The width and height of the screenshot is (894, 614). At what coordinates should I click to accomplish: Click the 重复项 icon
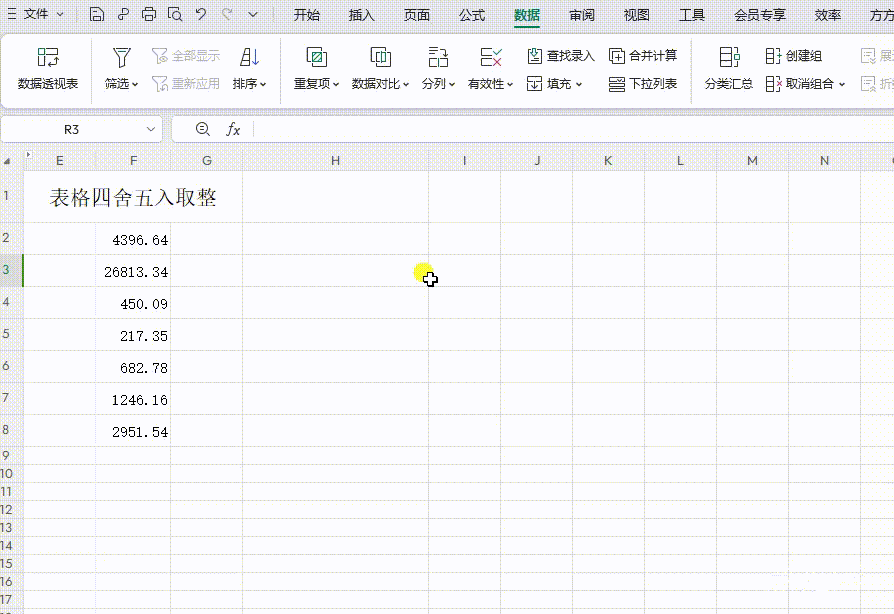pos(316,57)
